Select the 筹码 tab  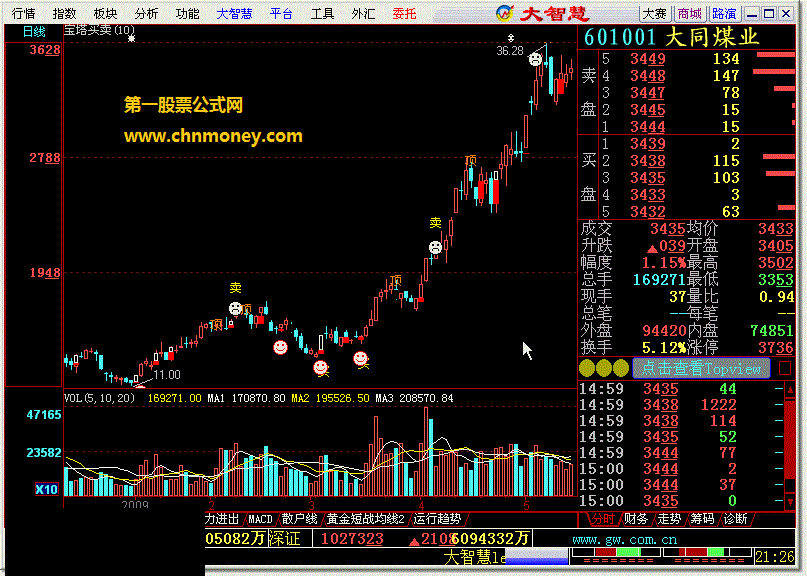pyautogui.click(x=702, y=519)
